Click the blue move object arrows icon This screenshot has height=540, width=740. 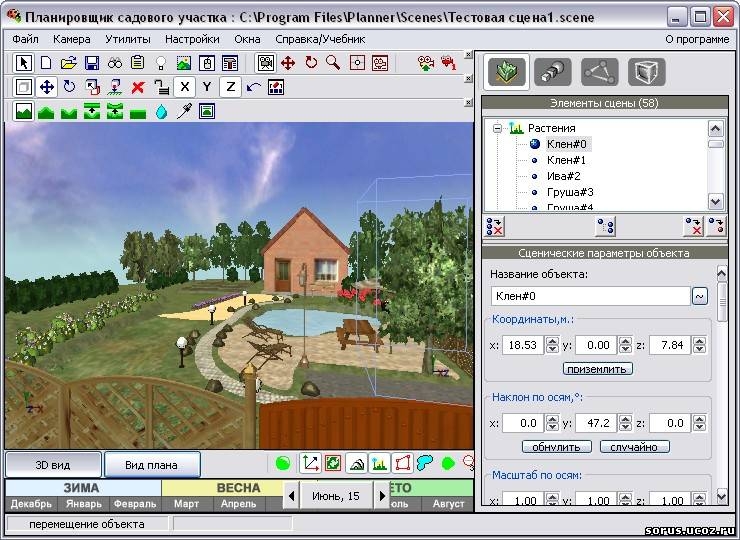tap(47, 87)
